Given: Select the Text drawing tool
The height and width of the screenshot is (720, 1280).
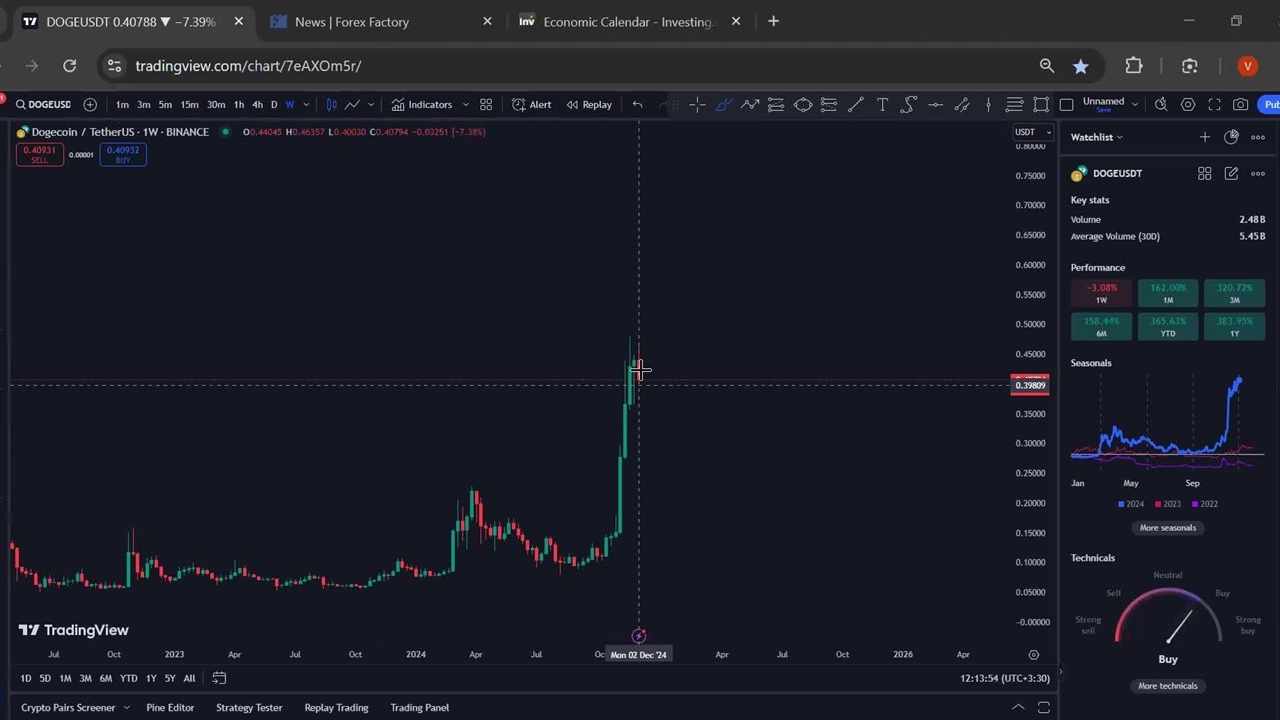Looking at the screenshot, I should coord(882,105).
